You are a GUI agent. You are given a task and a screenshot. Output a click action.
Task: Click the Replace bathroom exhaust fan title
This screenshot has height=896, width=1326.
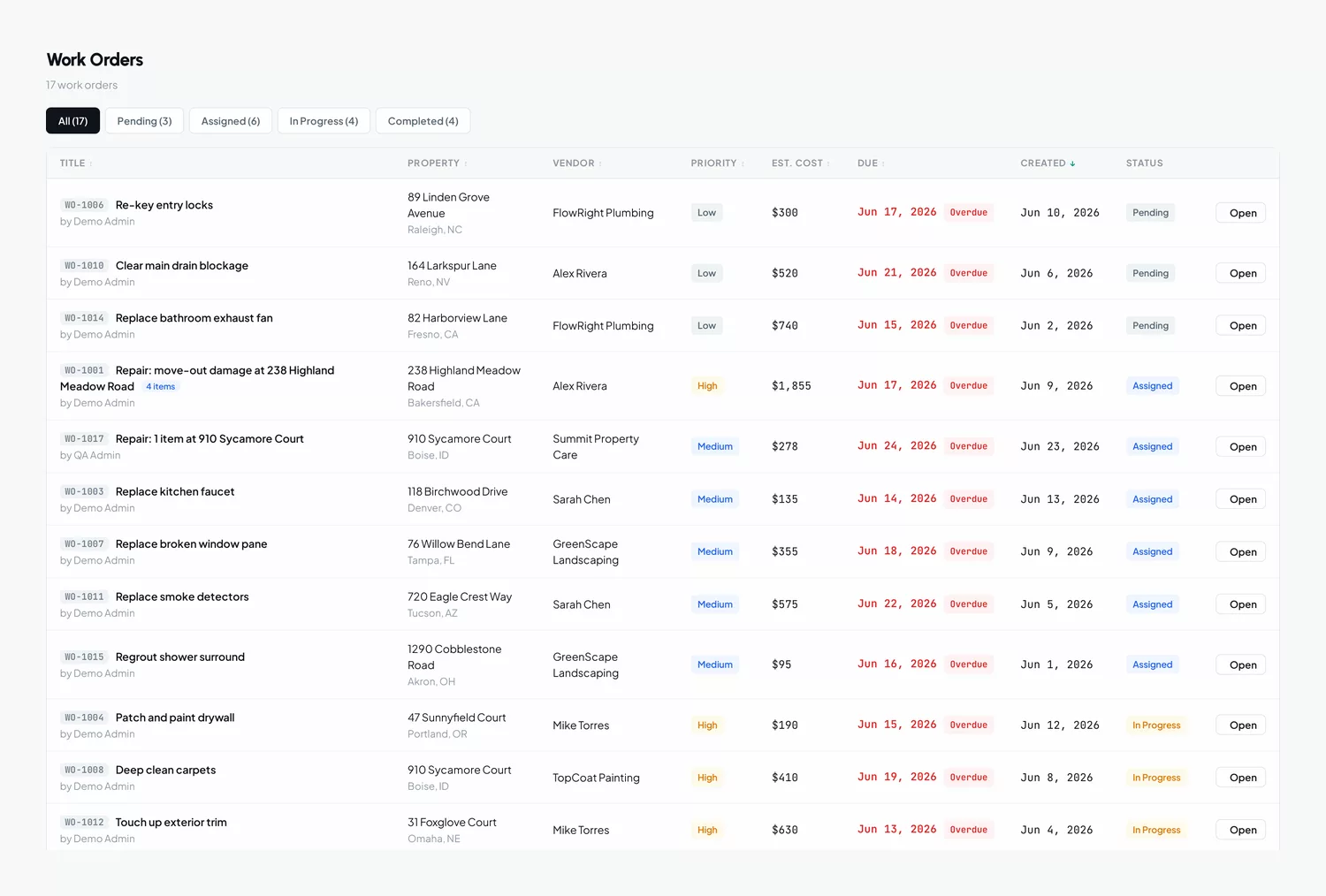click(x=194, y=318)
